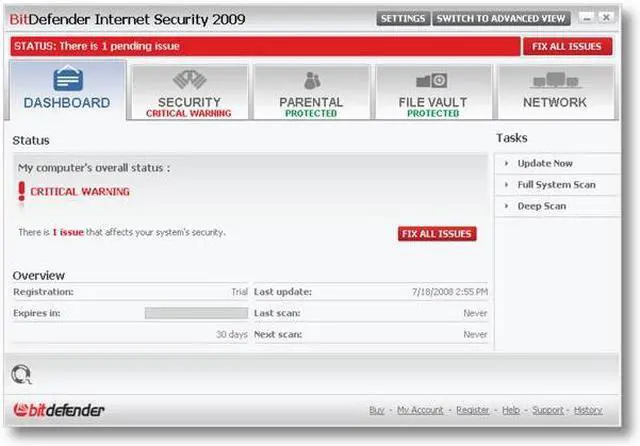Expand the Update Now task arrow
Screen dimensions: 640x446
click(x=507, y=164)
